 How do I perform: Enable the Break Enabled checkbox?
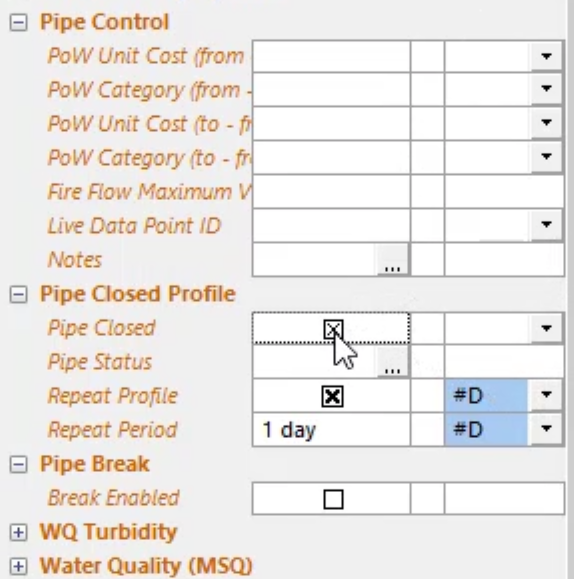click(x=333, y=499)
